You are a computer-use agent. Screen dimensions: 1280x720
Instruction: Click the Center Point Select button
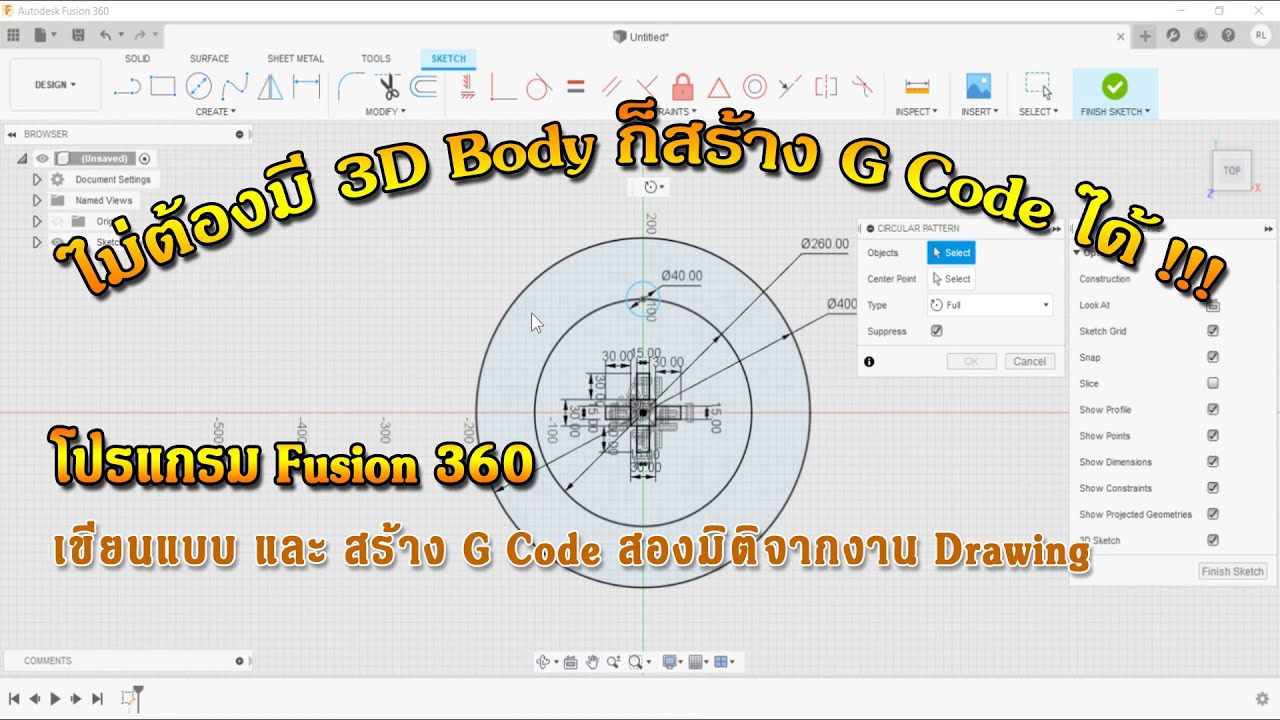[951, 279]
